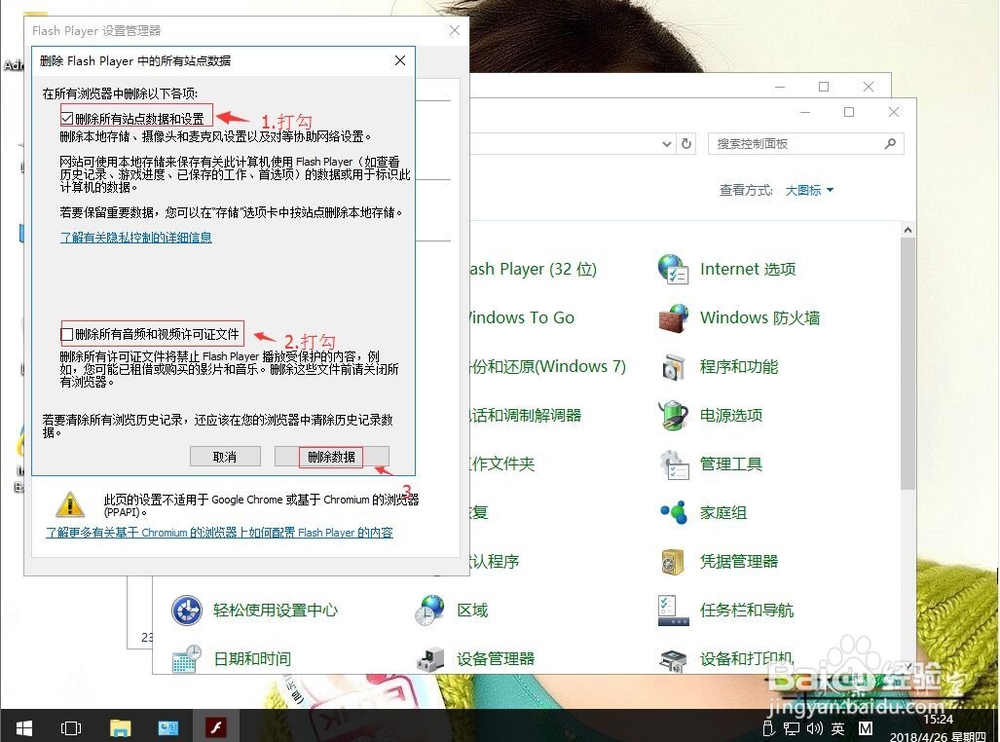
Task: Click the search magnifier icon
Action: pyautogui.click(x=890, y=144)
